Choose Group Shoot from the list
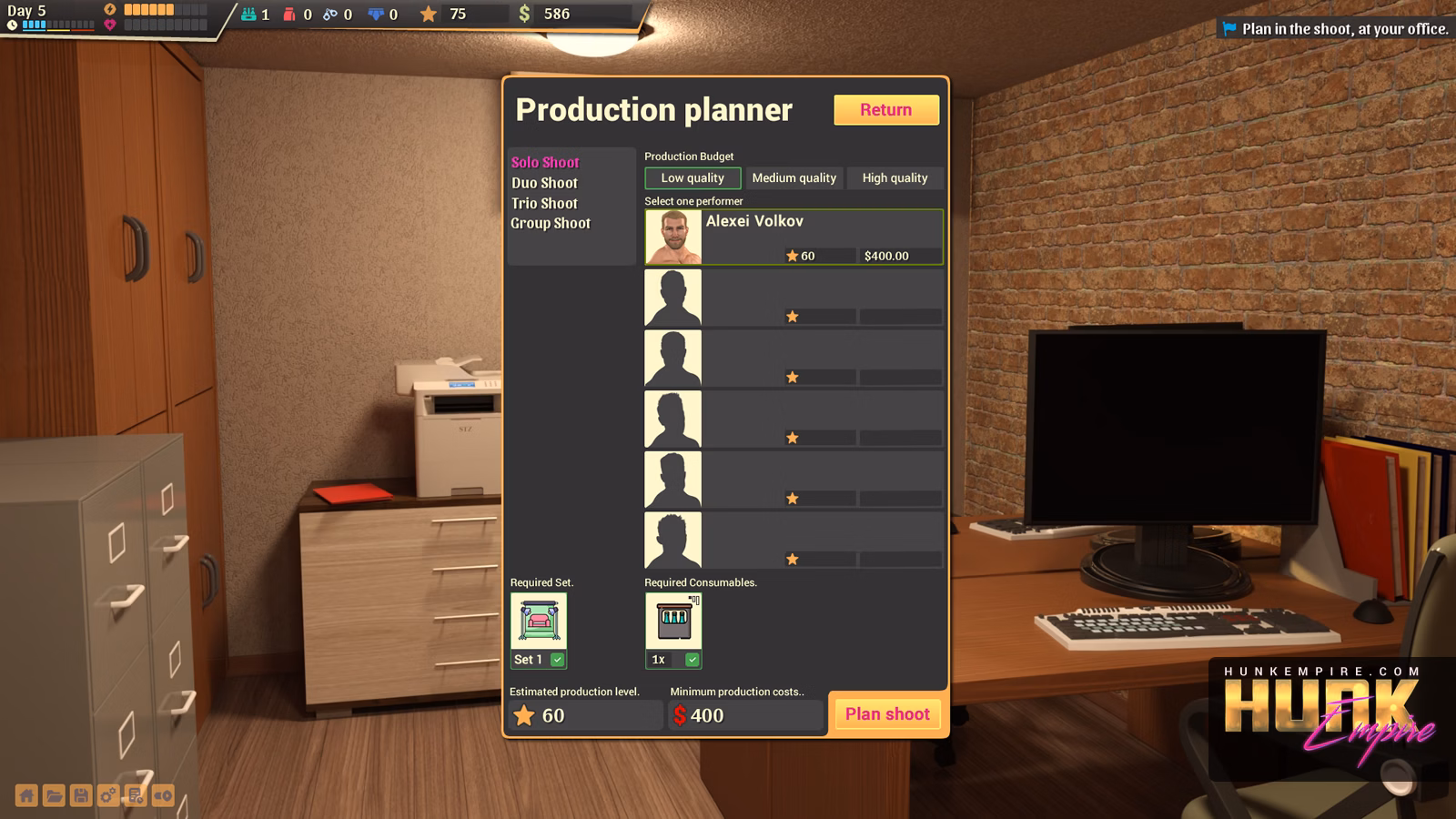This screenshot has height=819, width=1456. click(x=551, y=224)
